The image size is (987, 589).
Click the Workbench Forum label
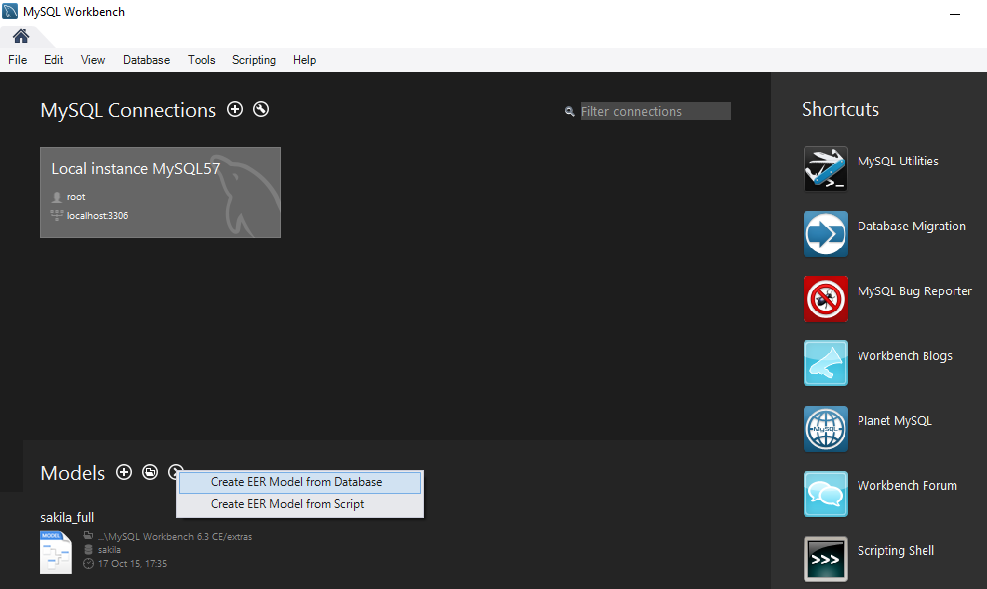(907, 486)
